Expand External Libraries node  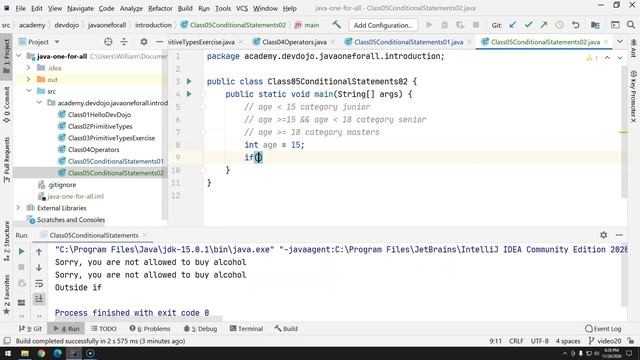pyautogui.click(x=18, y=208)
